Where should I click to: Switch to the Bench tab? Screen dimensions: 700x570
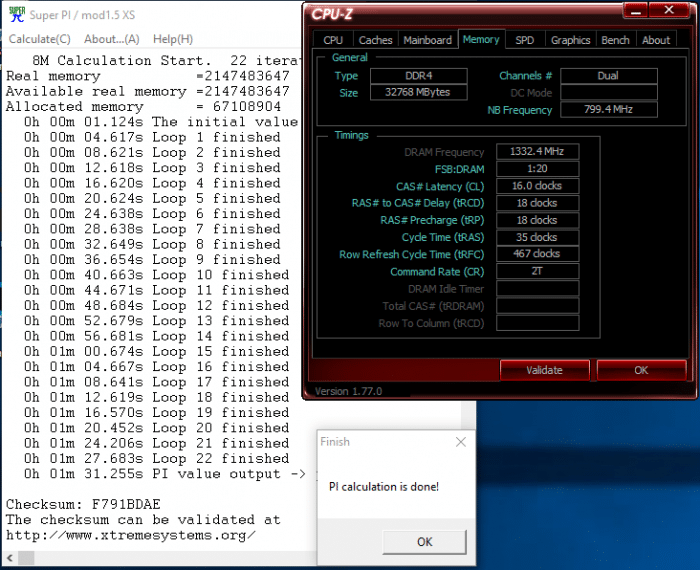(615, 40)
